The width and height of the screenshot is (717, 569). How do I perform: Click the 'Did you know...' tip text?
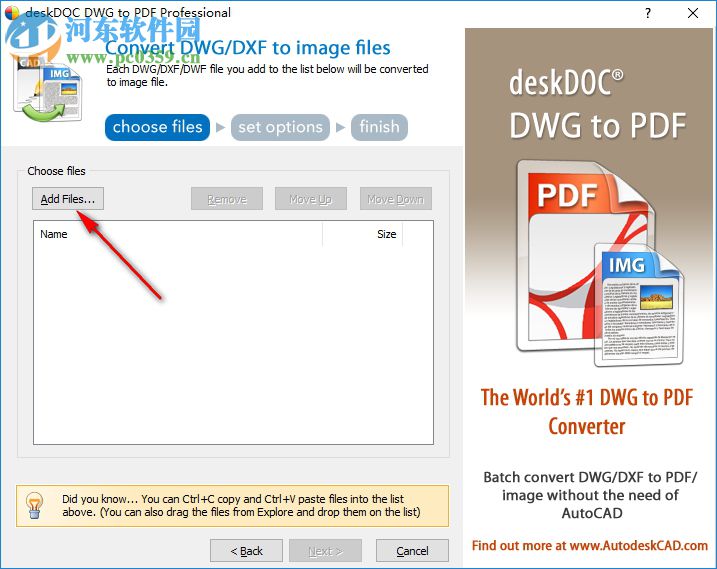click(x=241, y=505)
